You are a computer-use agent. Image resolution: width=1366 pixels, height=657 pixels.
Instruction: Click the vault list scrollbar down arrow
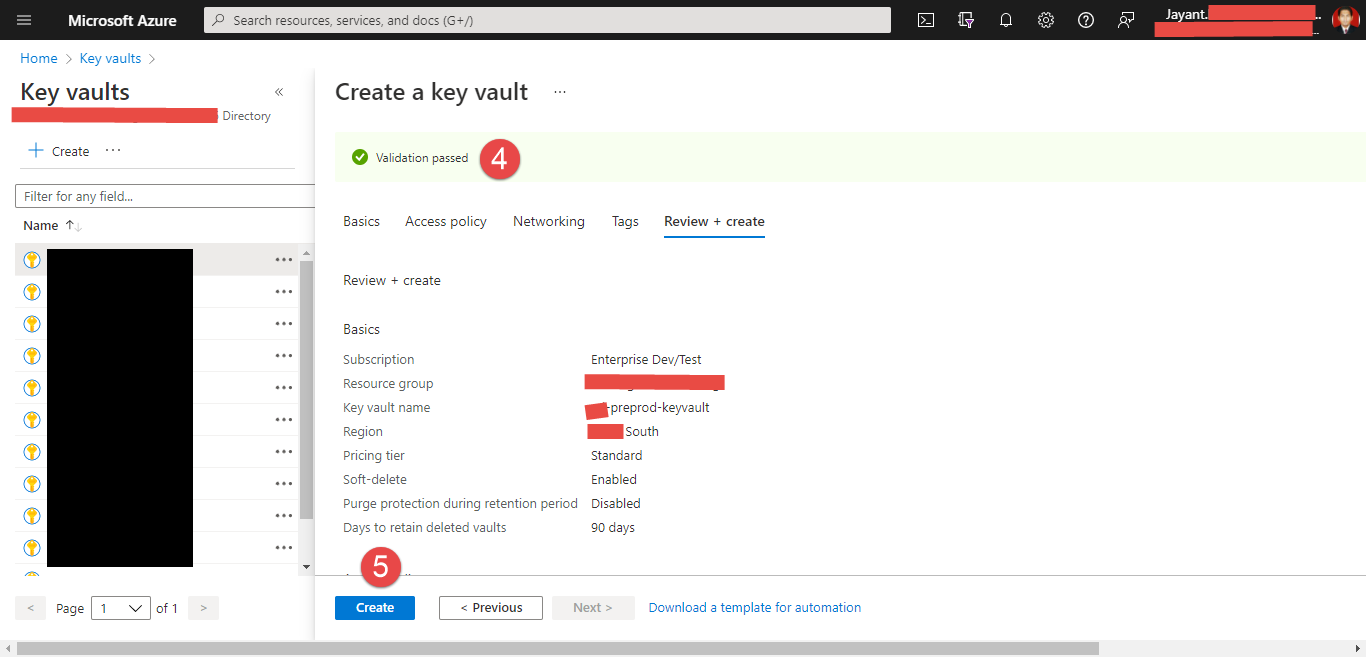click(307, 567)
